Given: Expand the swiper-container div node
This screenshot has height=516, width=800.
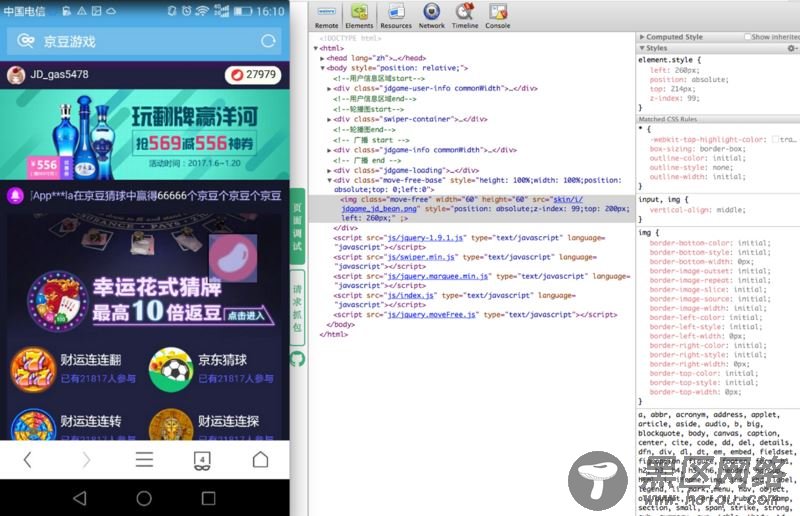Looking at the screenshot, I should [x=329, y=119].
